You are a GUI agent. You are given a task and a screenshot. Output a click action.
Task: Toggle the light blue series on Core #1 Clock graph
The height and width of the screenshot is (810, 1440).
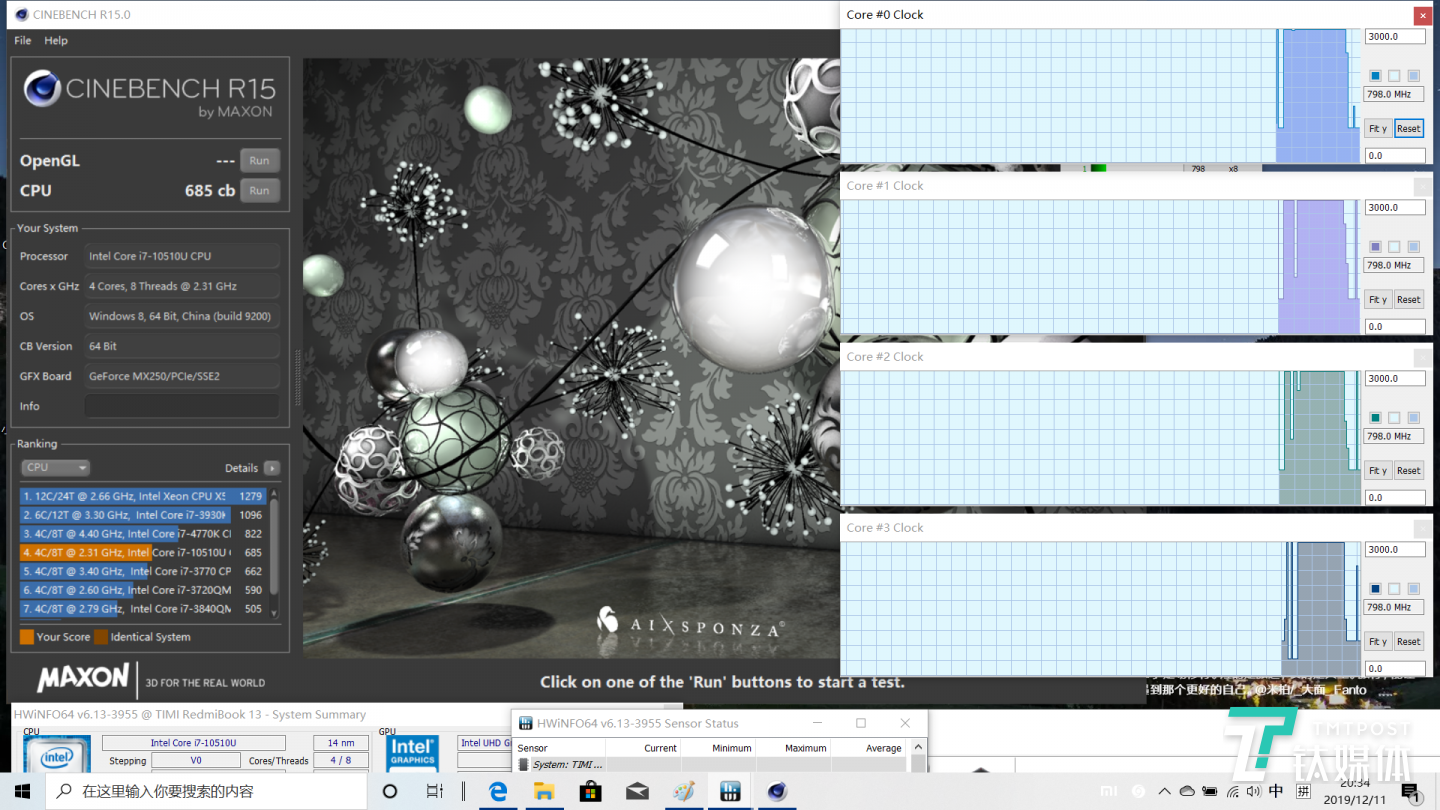[1413, 246]
